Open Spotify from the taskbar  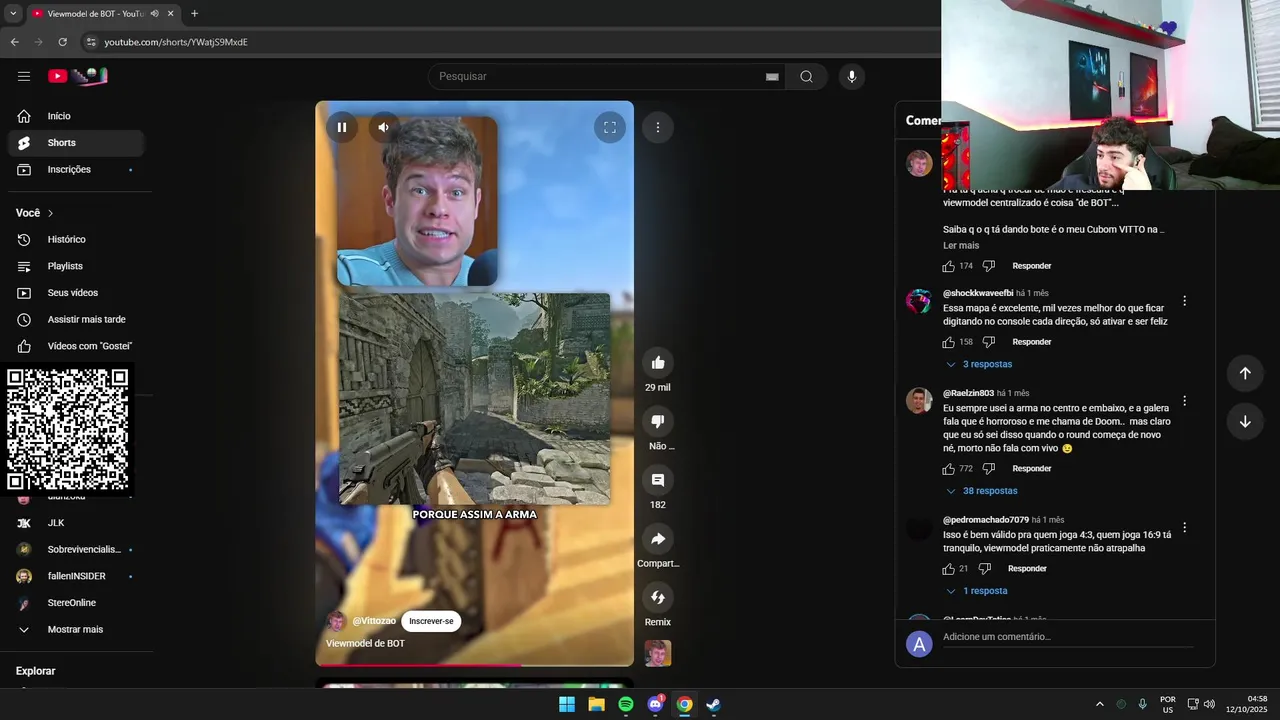point(626,704)
